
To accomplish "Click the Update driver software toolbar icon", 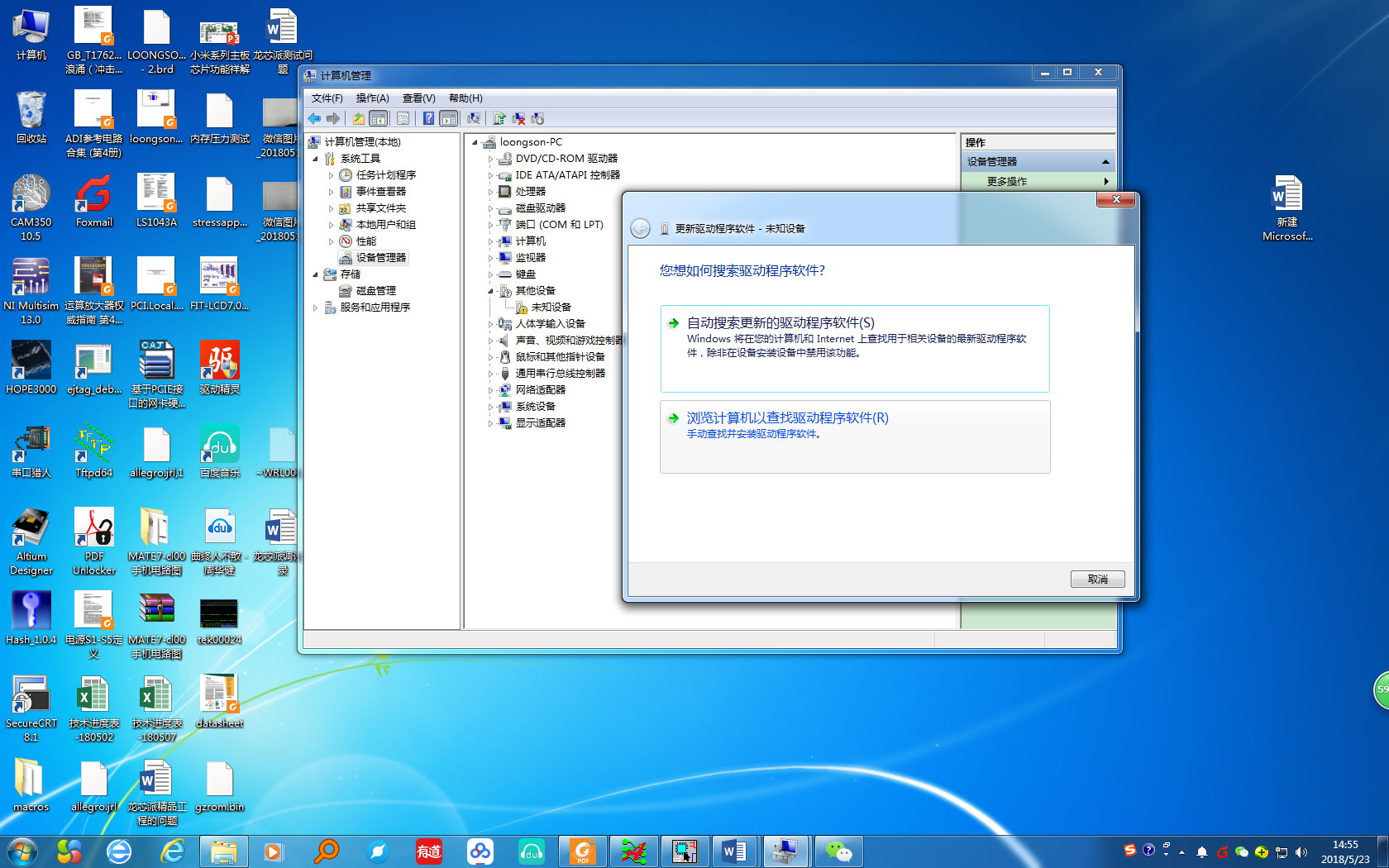I will [x=499, y=118].
